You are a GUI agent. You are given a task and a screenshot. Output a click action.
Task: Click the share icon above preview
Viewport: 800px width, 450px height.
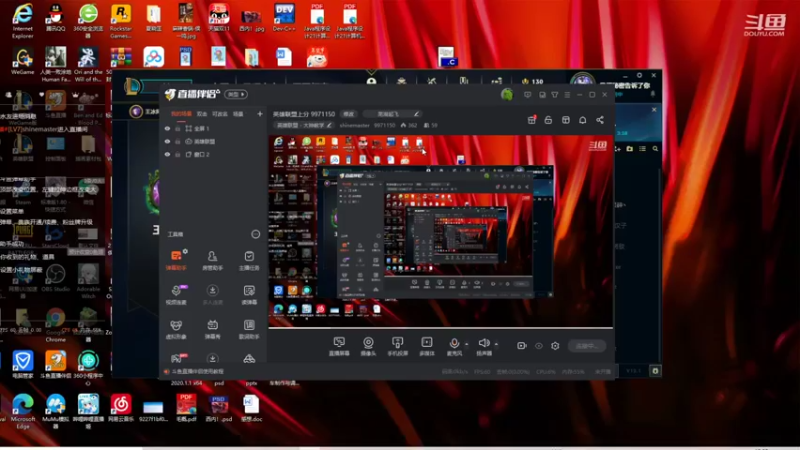tap(600, 120)
